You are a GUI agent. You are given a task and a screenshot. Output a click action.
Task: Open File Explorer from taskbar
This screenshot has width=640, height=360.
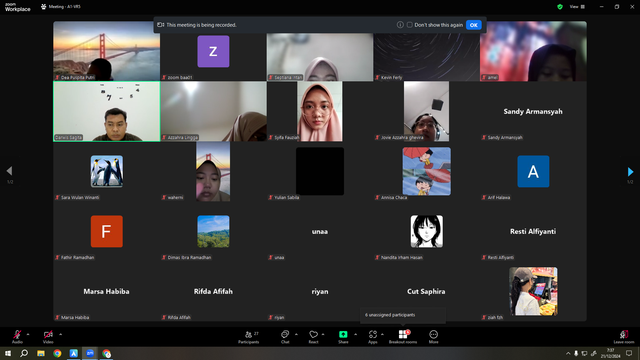tap(41, 353)
